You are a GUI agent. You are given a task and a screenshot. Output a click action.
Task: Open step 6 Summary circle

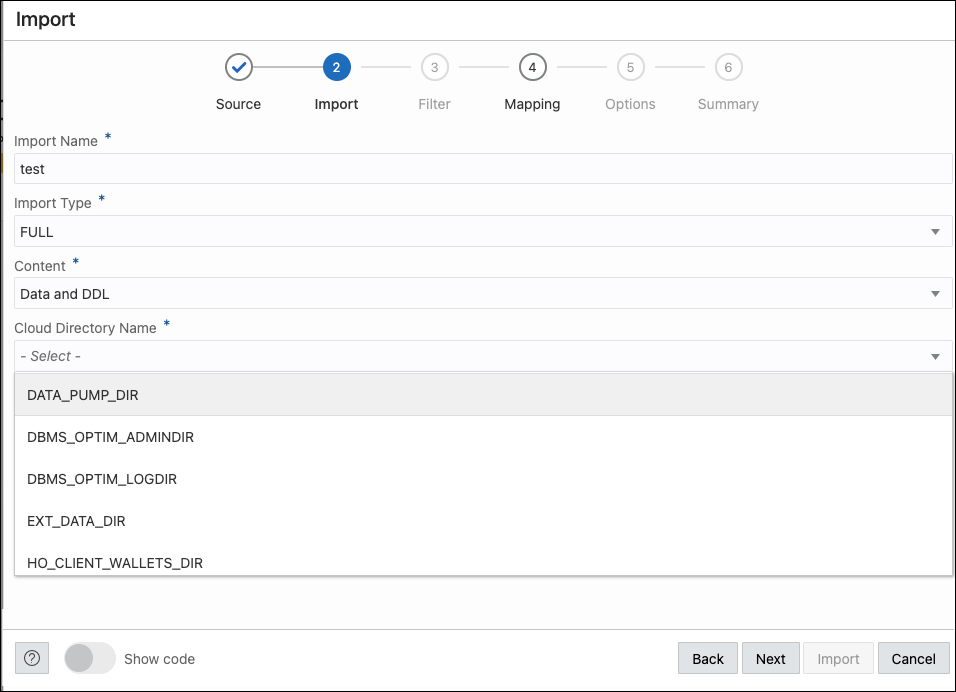(x=729, y=67)
